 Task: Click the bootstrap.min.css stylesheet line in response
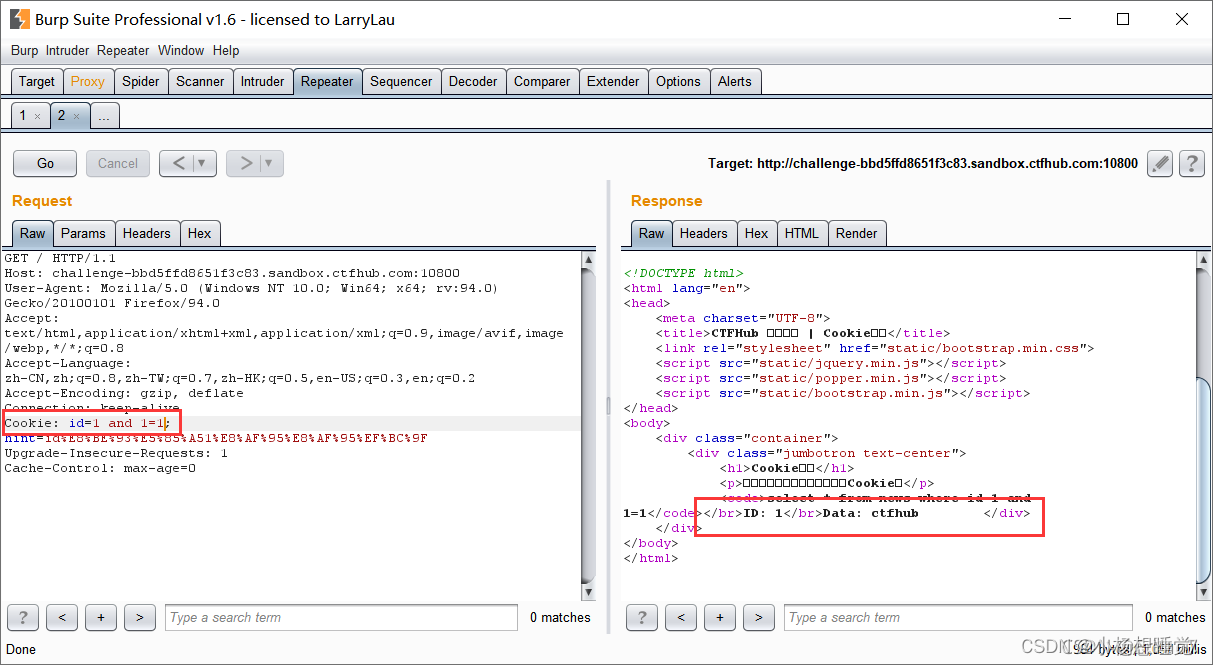[x=875, y=348]
